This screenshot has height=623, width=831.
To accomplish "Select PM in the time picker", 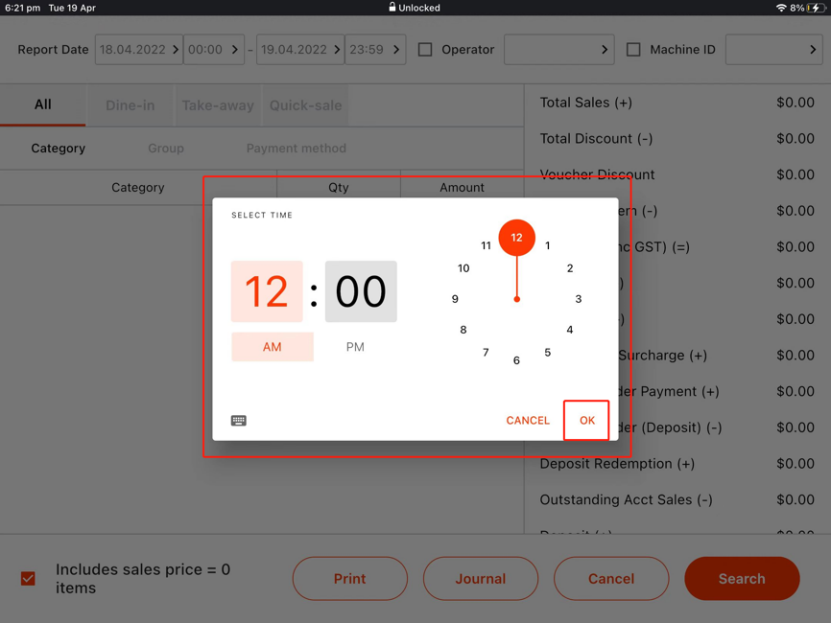I will click(x=355, y=347).
